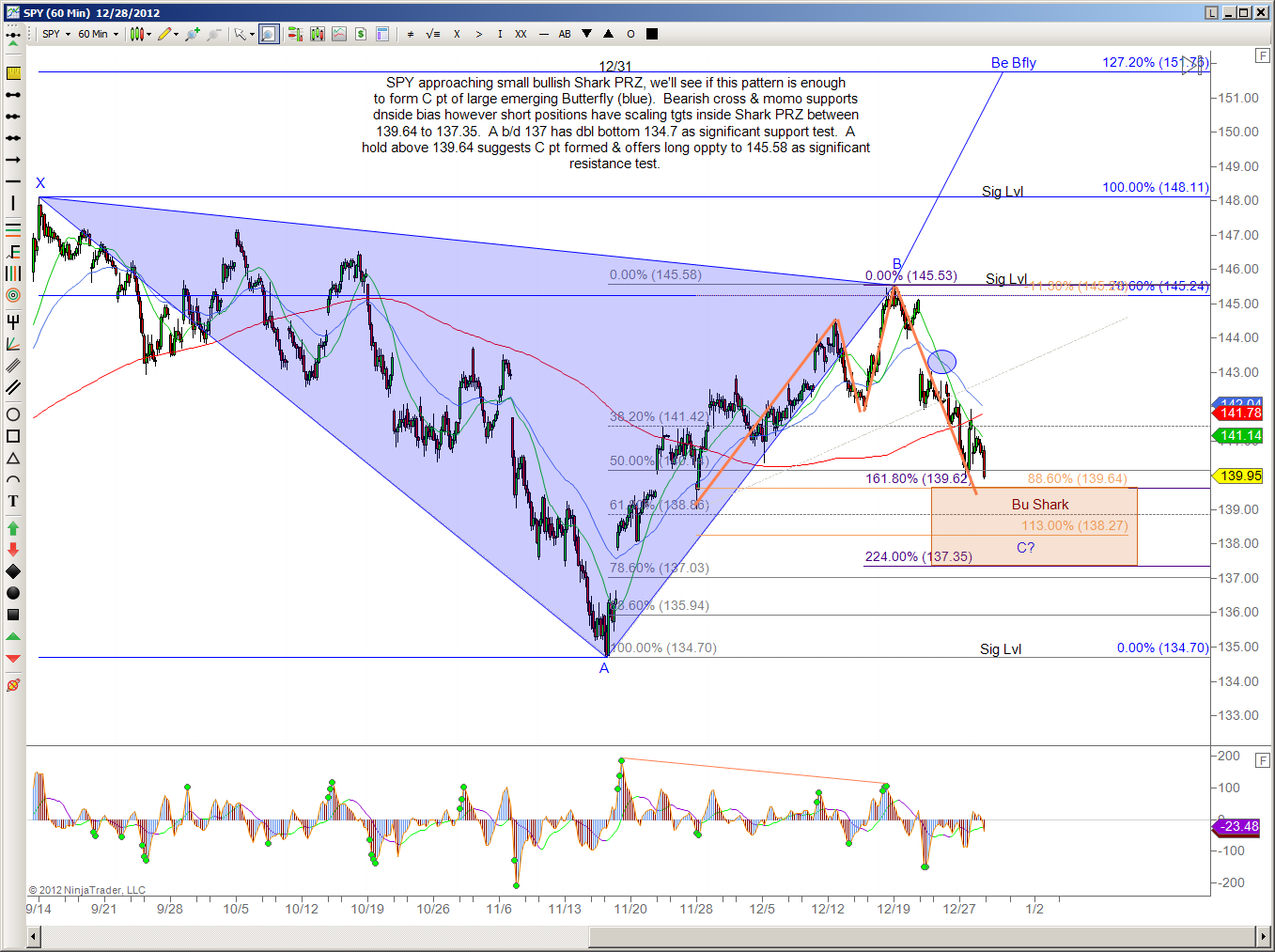Select the Ruler drawing tool
This screenshot has height=952, width=1275.
[x=13, y=73]
